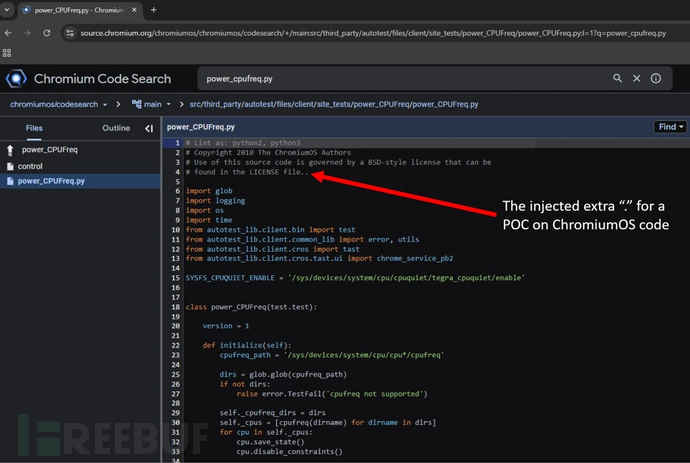Click the Chromium Code Search logo
This screenshot has width=690, height=463.
pos(16,79)
